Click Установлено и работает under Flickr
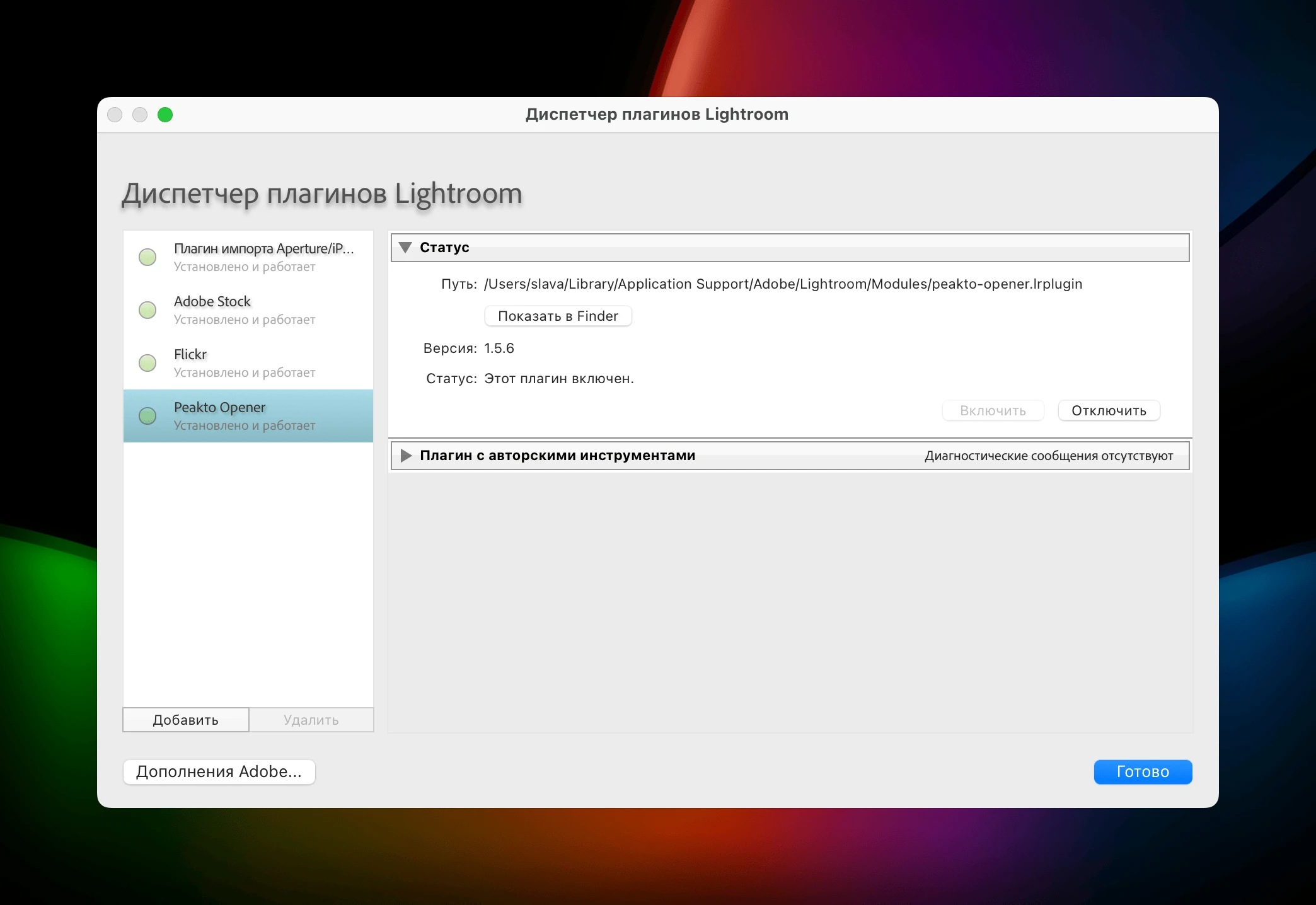Viewport: 1316px width, 905px height. tap(245, 372)
